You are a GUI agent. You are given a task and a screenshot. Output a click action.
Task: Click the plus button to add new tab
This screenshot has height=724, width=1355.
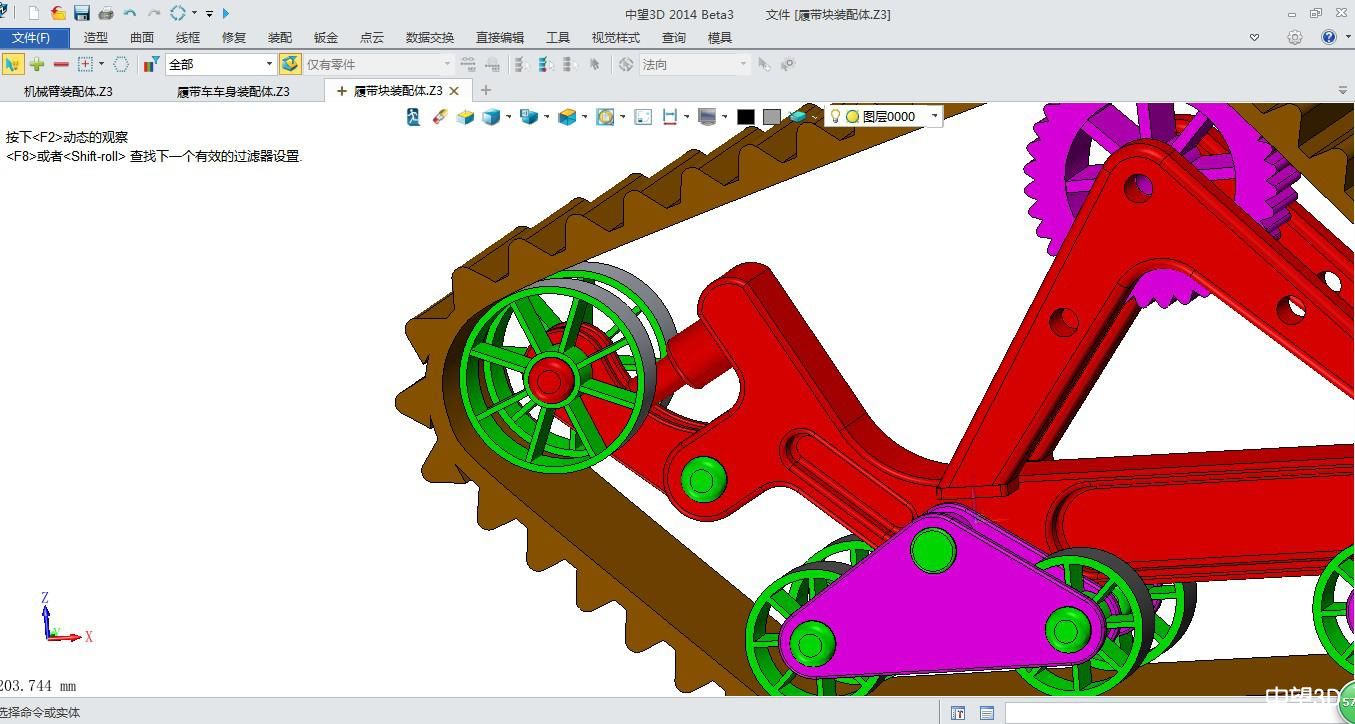[486, 90]
